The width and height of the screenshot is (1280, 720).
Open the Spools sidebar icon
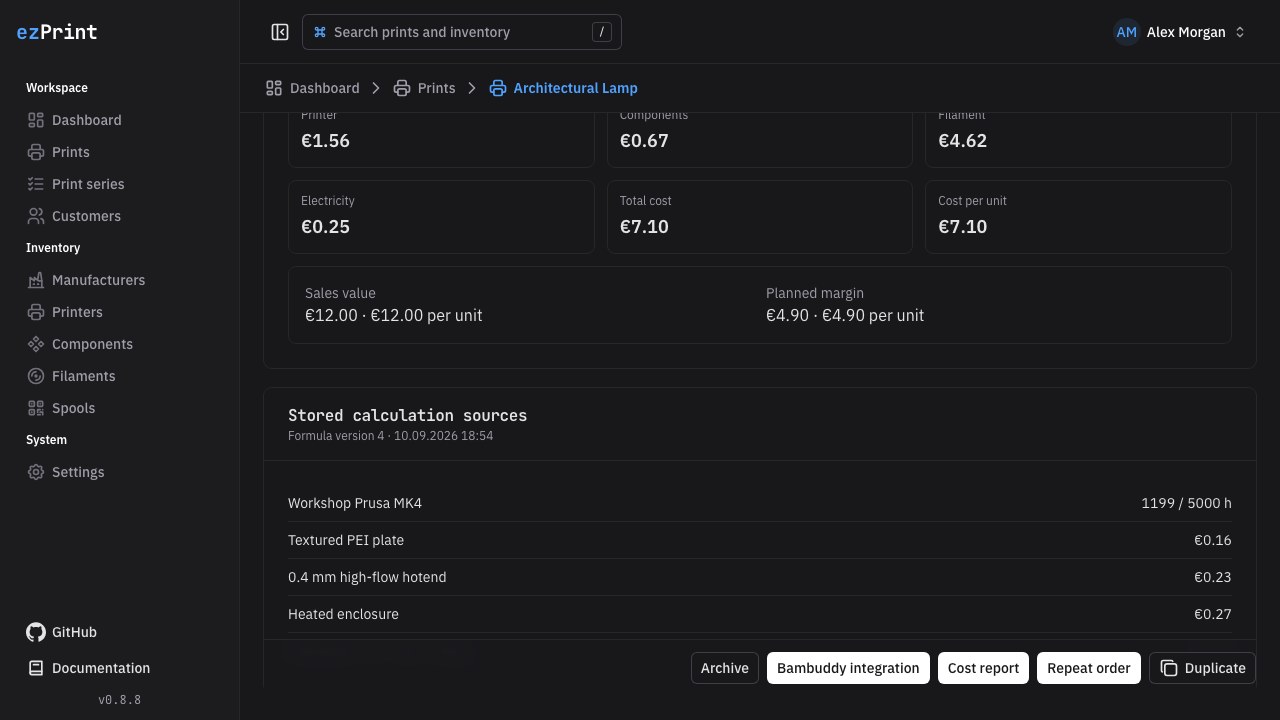point(36,408)
